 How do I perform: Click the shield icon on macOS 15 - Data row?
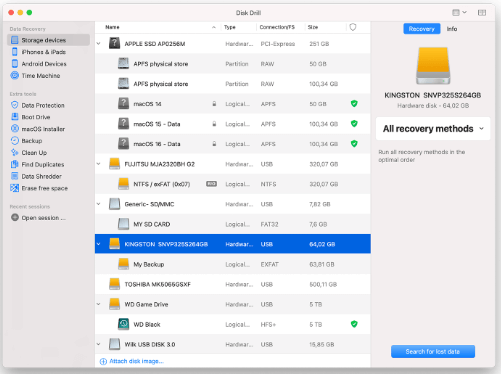tap(354, 124)
